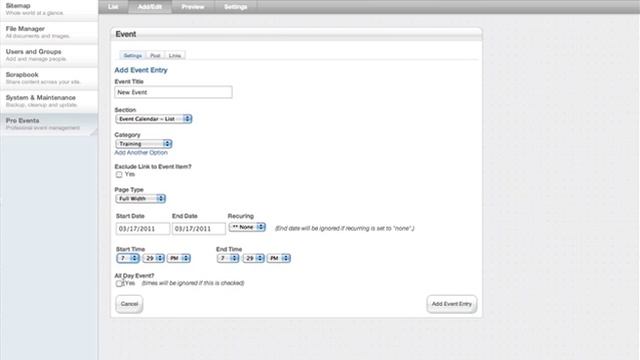
Task: Open Sitemap in the sidebar
Action: 49,9
